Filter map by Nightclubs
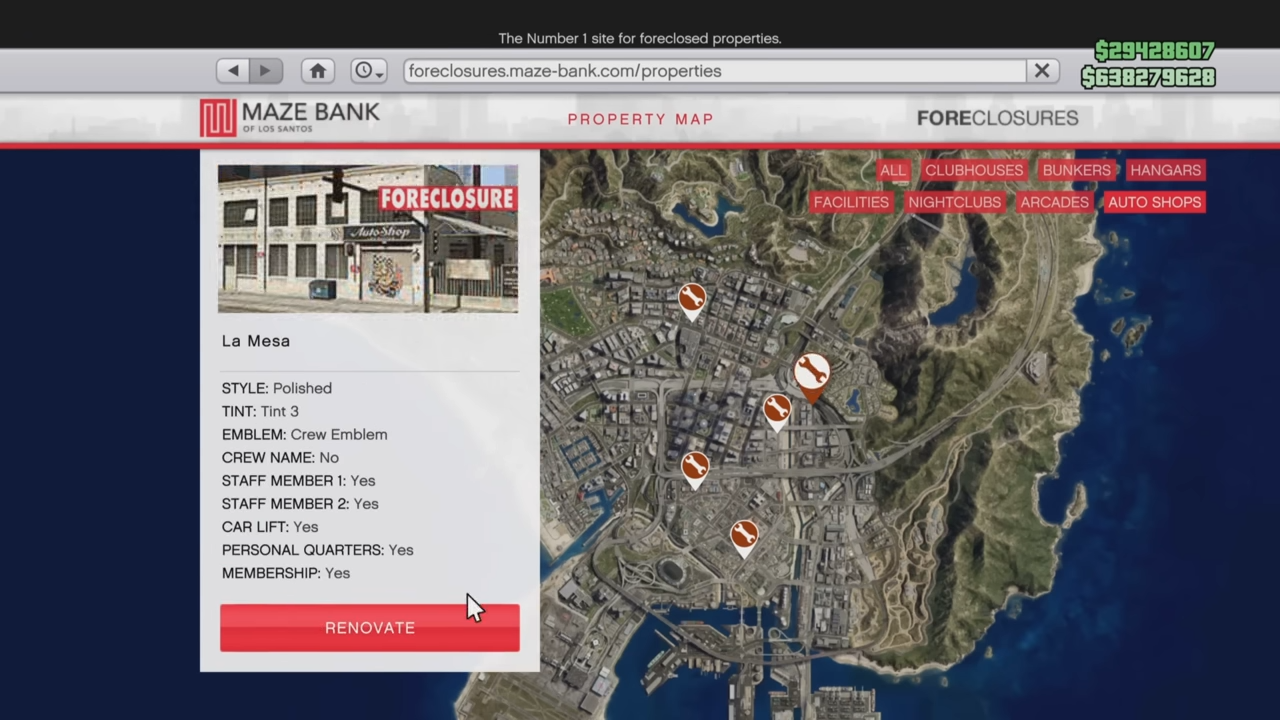 pos(954,202)
